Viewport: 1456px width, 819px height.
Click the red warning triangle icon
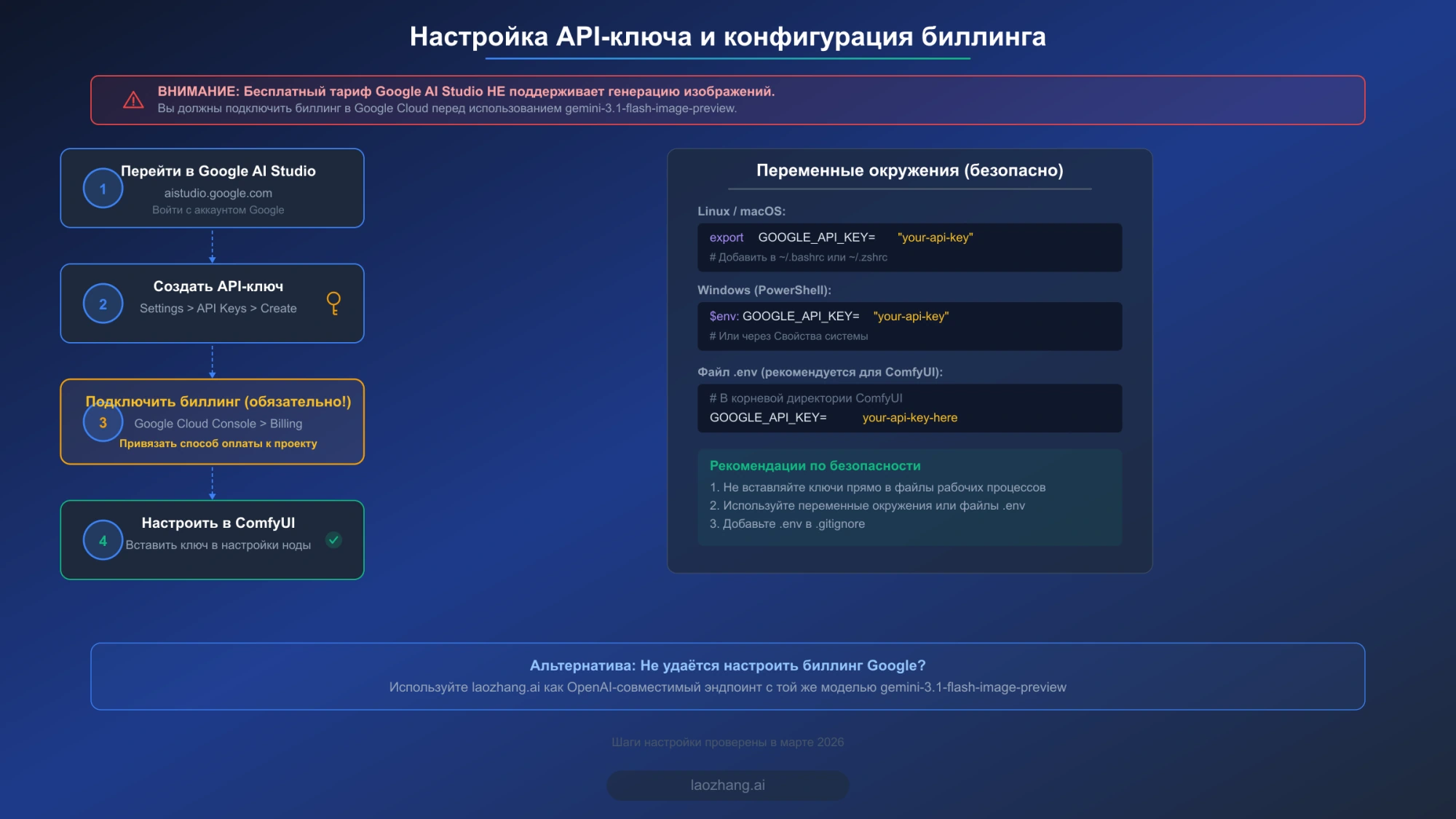point(133,100)
